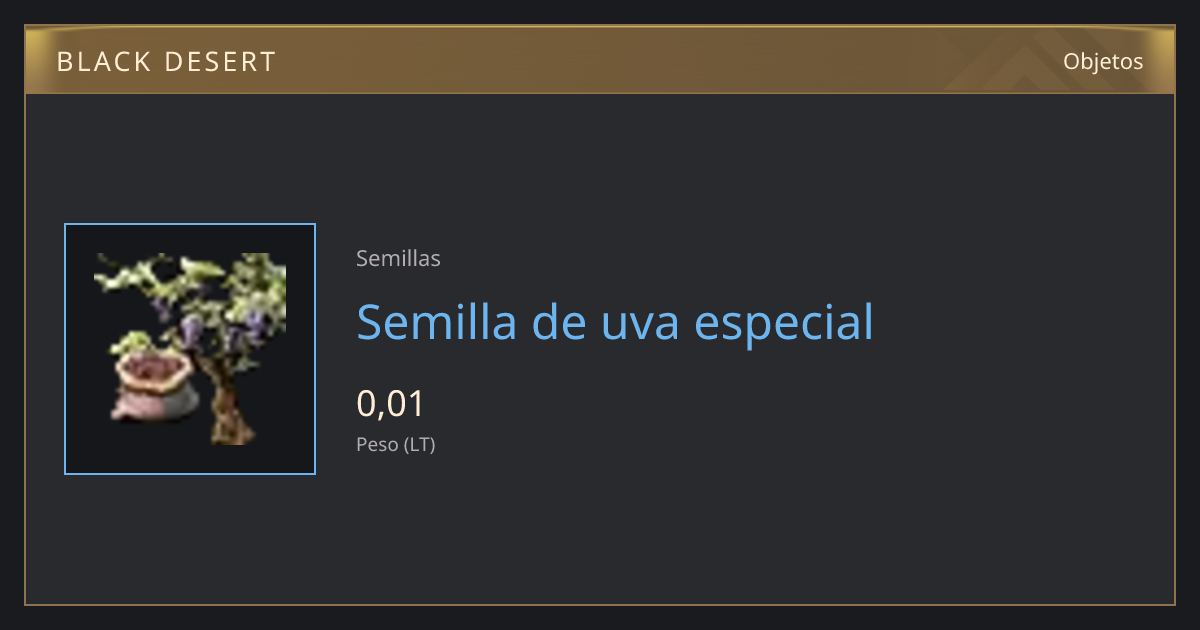The width and height of the screenshot is (1200, 630).
Task: Click the 0,01 weight value
Action: pos(391,404)
